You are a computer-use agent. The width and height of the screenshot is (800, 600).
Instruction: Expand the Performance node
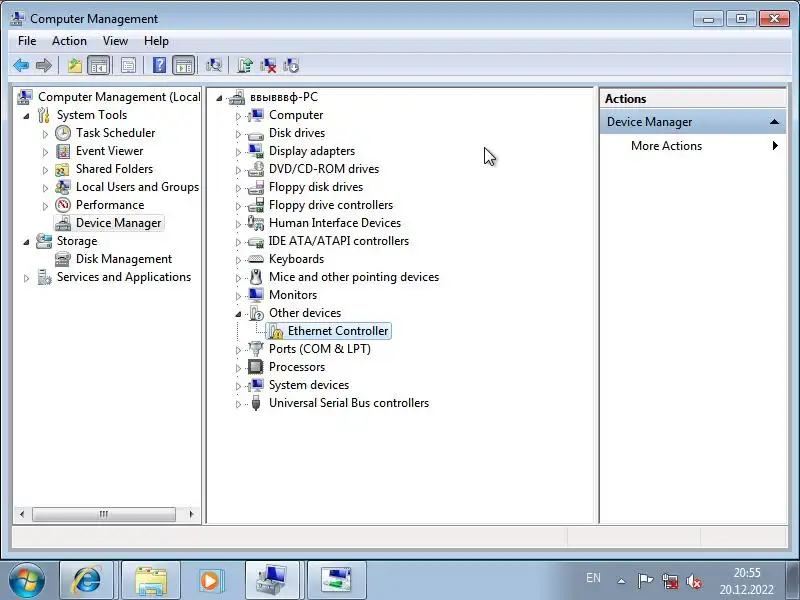(45, 206)
